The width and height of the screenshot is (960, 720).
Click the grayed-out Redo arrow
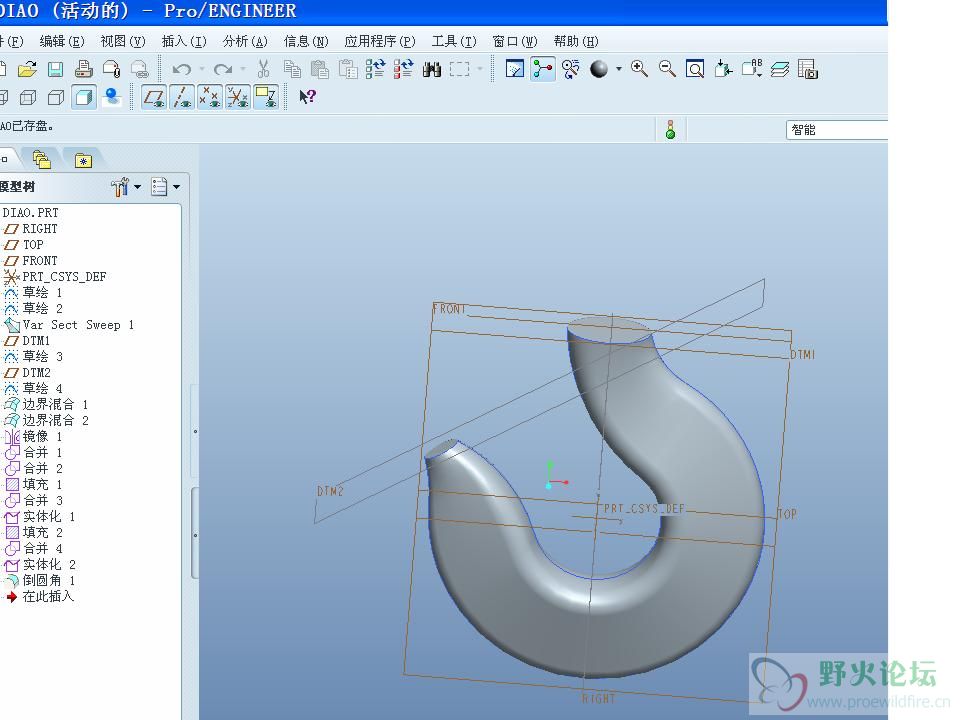pyautogui.click(x=223, y=69)
